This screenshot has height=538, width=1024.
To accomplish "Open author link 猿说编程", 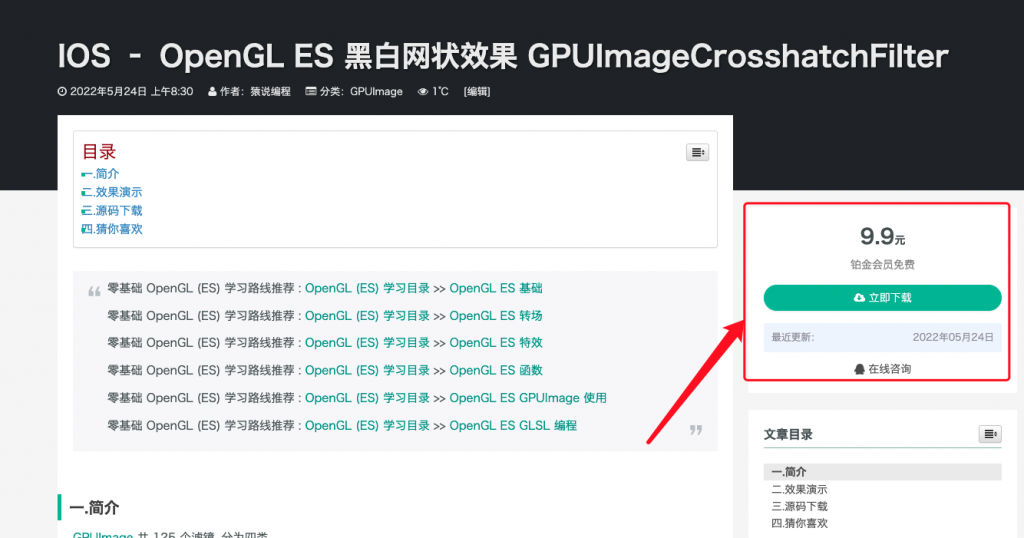I will 270,91.
